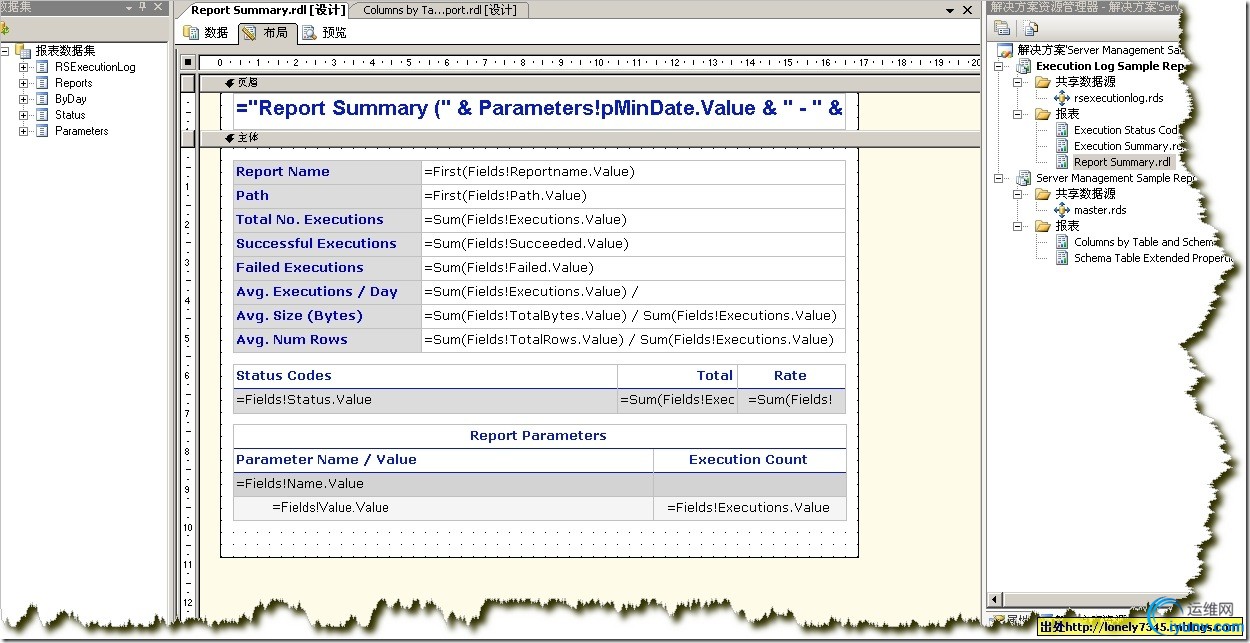
Task: Select the =First(Fields!Reportname.Value) cell
Action: point(633,172)
